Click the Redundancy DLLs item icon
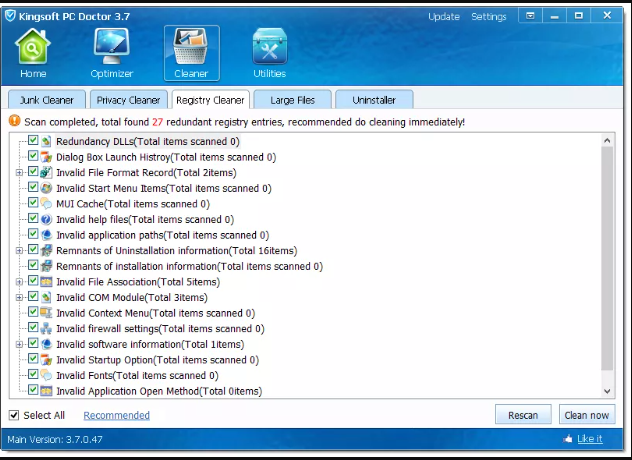The height and width of the screenshot is (460, 632). pos(46,141)
